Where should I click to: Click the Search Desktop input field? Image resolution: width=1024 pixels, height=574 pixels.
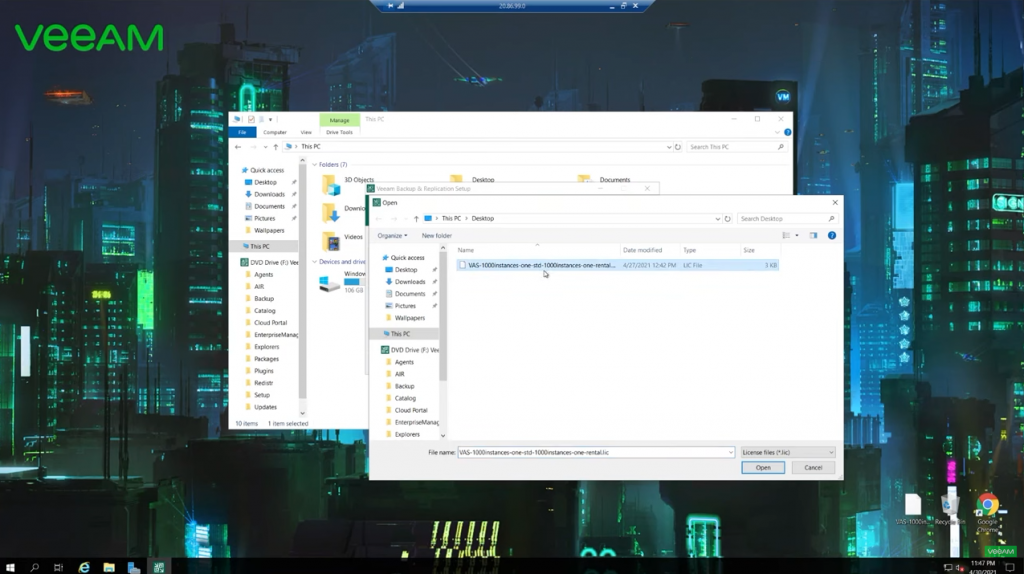[x=783, y=218]
